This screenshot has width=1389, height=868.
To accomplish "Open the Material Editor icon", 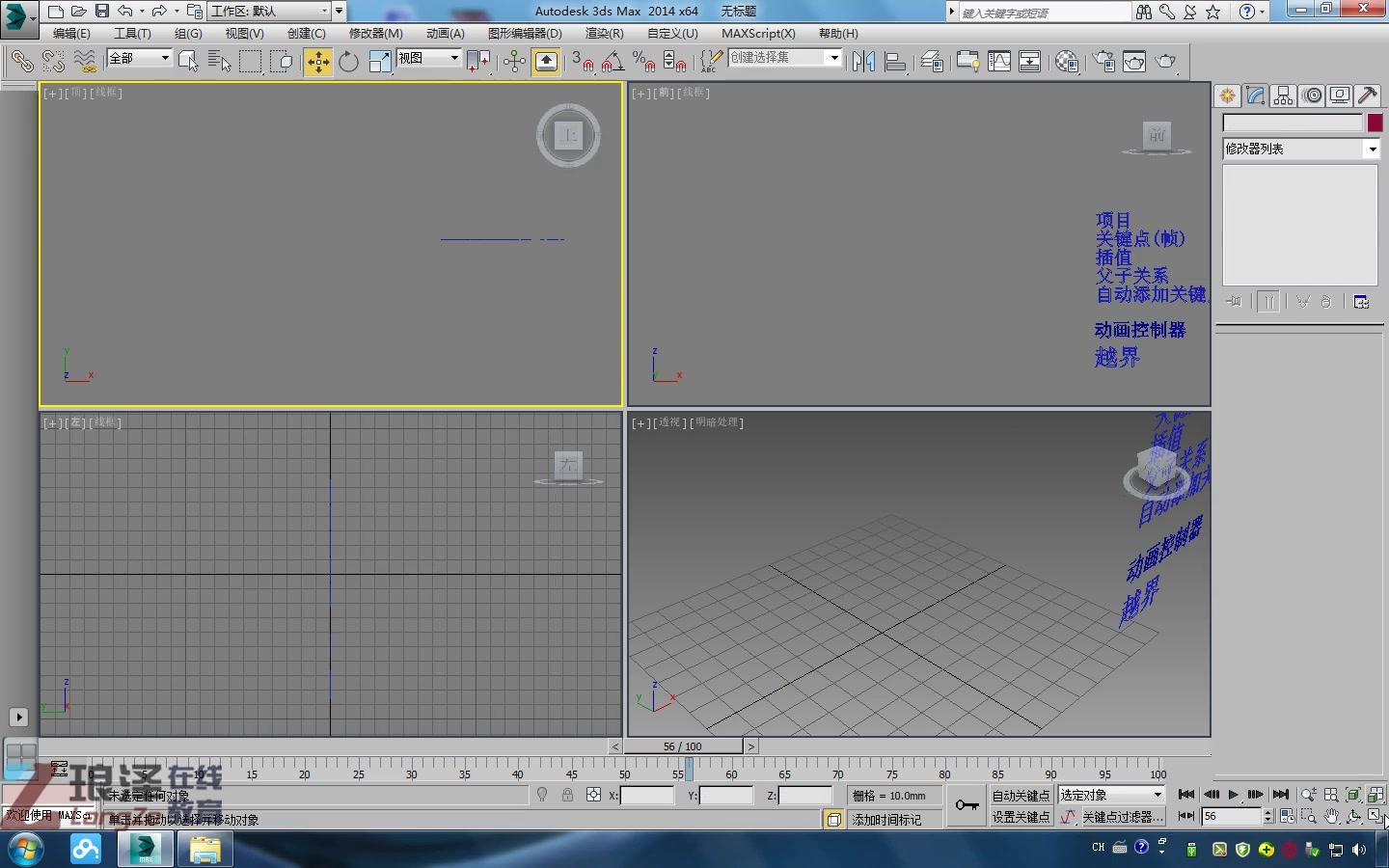I will [x=1067, y=62].
